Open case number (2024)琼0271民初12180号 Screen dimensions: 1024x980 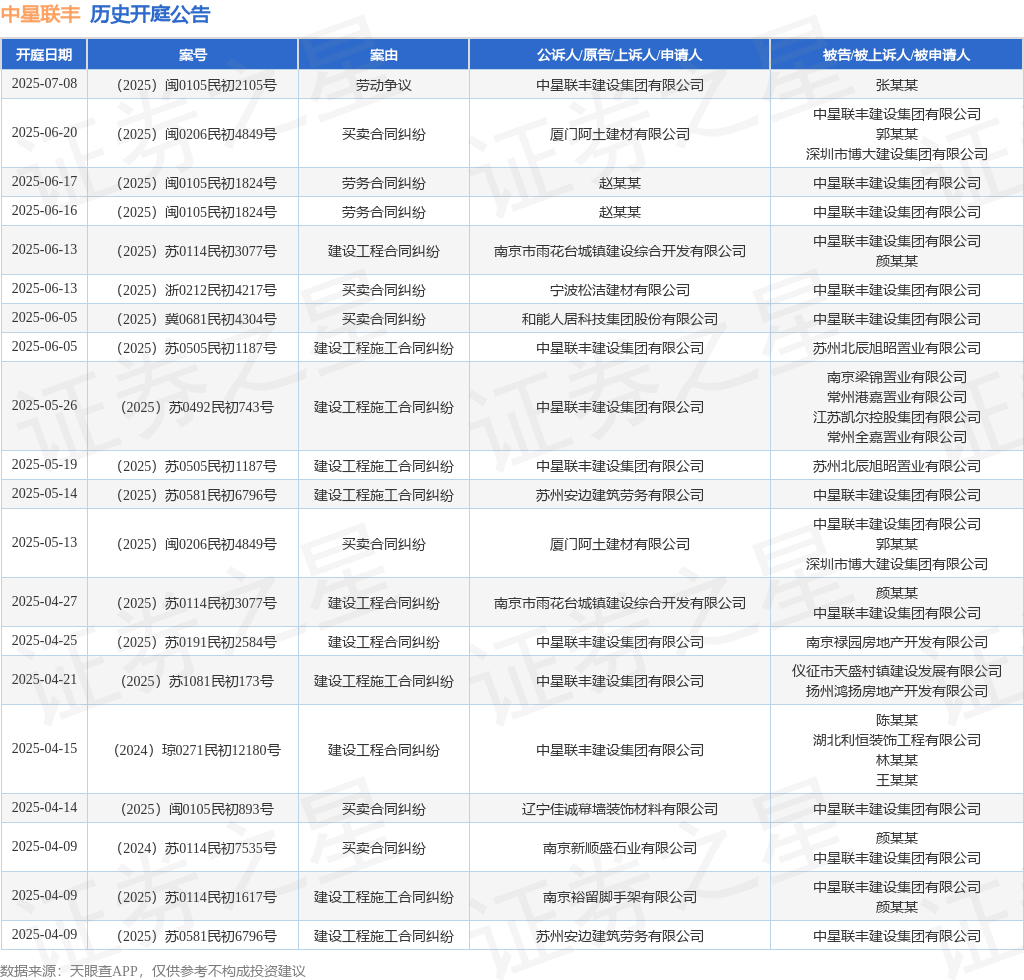click(193, 750)
